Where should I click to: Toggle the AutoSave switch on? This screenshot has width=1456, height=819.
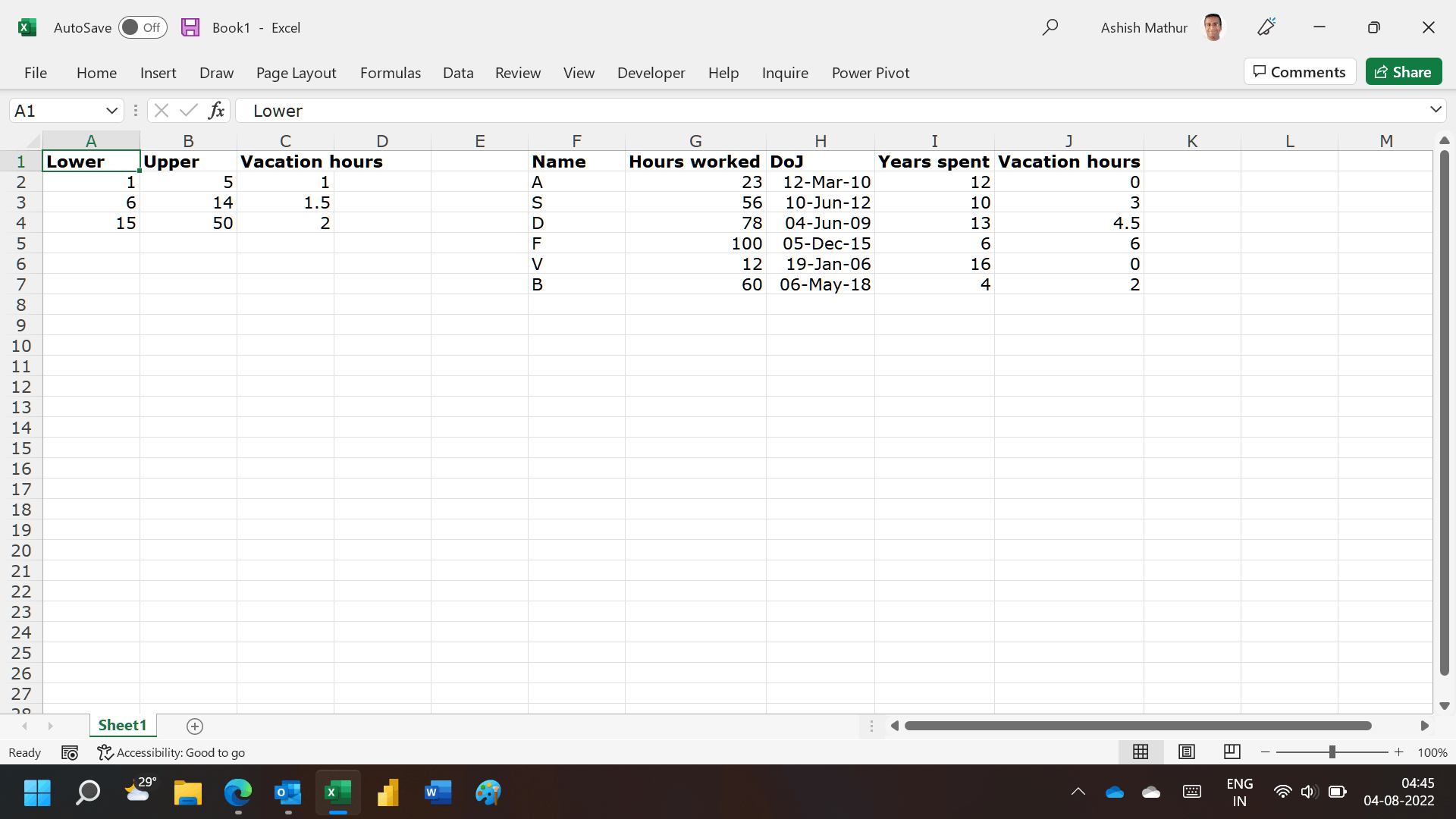(x=143, y=27)
